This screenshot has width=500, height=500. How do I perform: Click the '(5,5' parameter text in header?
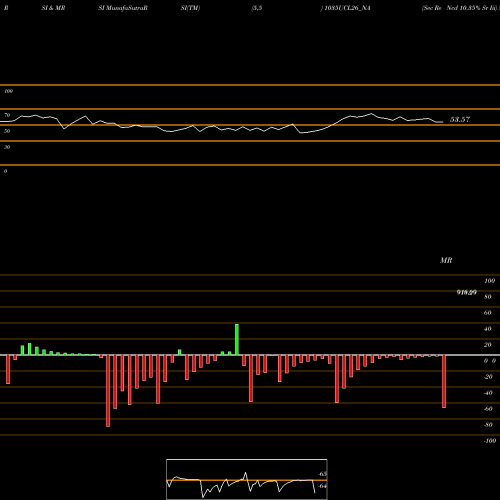point(257,8)
